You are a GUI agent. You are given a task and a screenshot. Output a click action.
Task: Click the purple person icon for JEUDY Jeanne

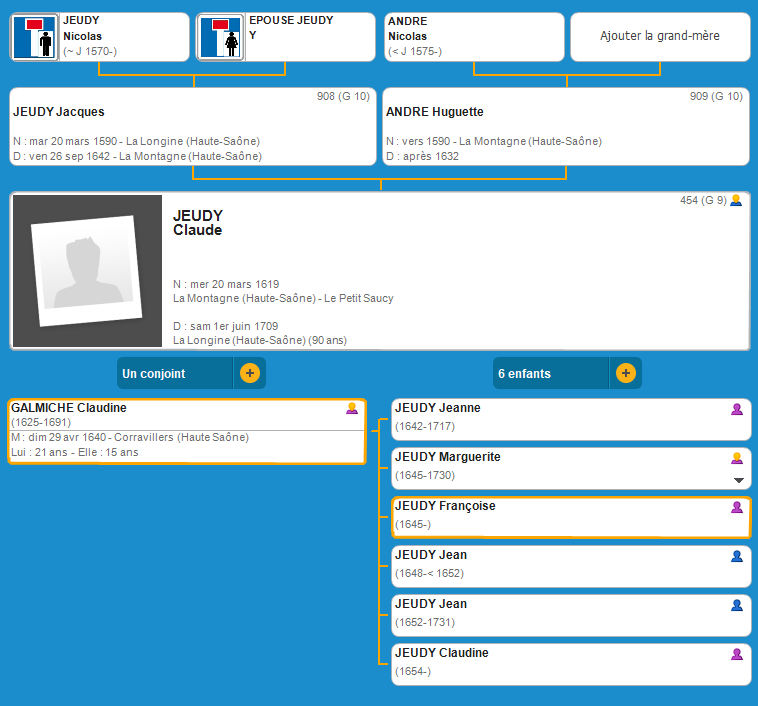737,409
